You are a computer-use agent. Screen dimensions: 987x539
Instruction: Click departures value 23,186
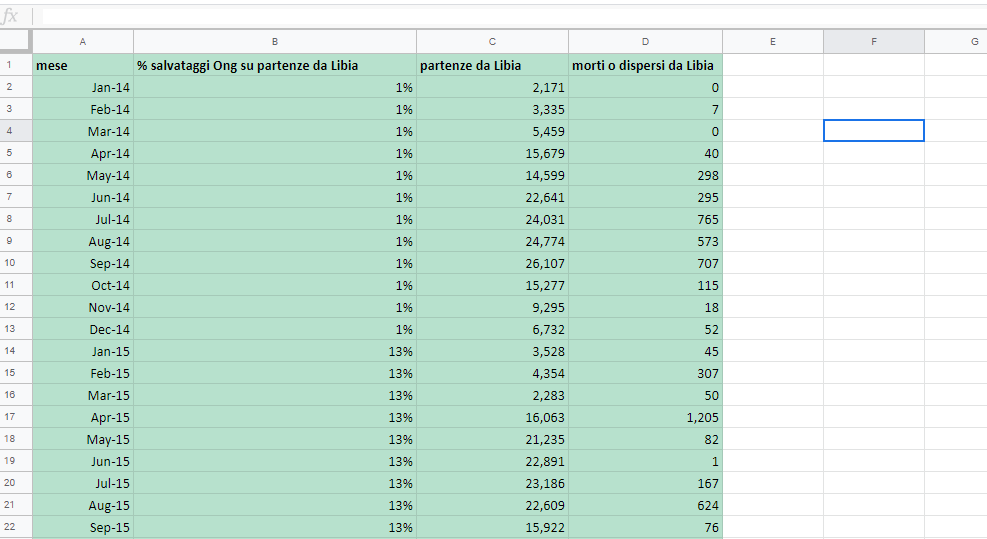point(492,483)
